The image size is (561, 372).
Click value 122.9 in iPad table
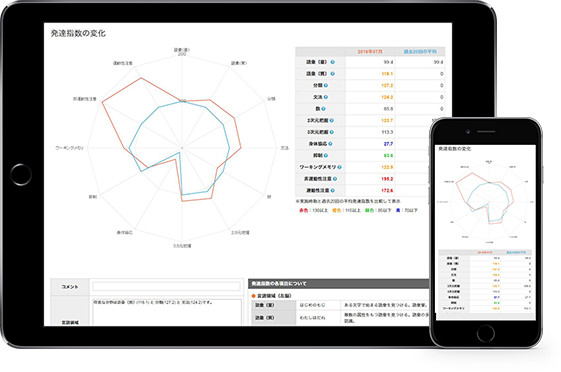(387, 167)
